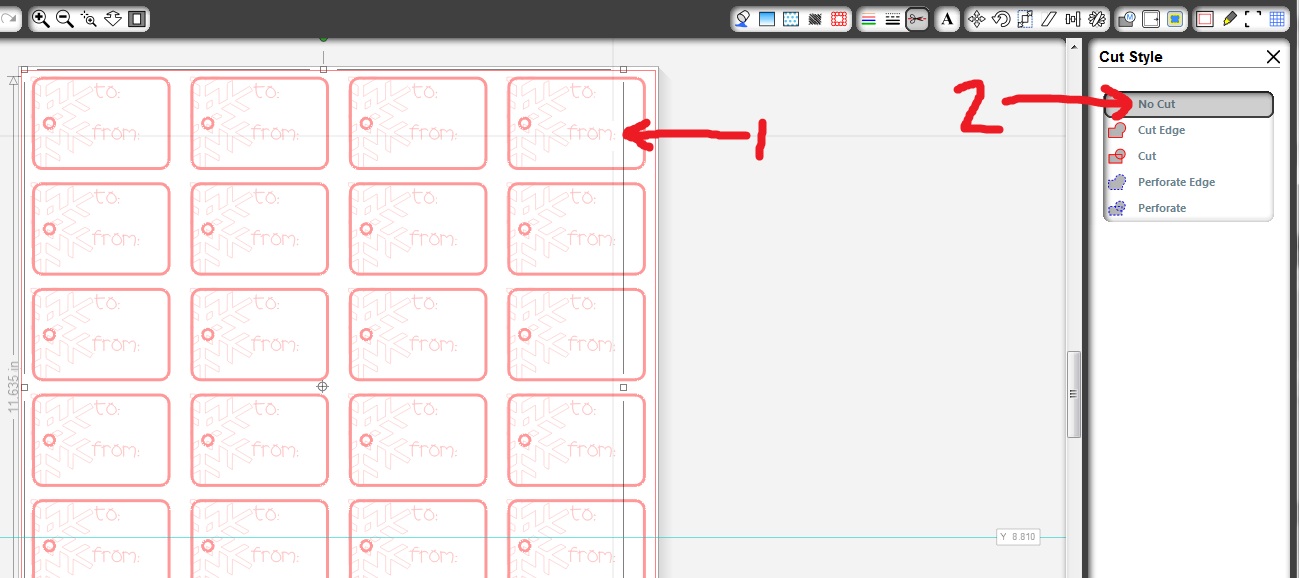The image size is (1299, 578).
Task: Open the Registration Marks corner-brackets icon
Action: click(1253, 18)
